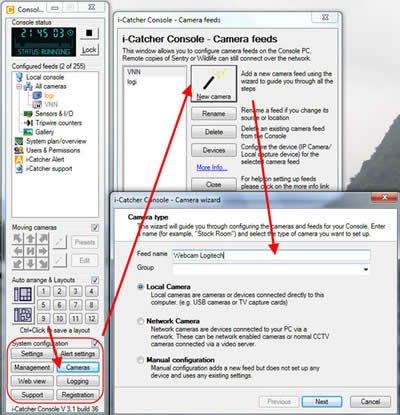Toggle the Moving cameras checkbox
Screen dimensions: 400x415
click(x=95, y=228)
